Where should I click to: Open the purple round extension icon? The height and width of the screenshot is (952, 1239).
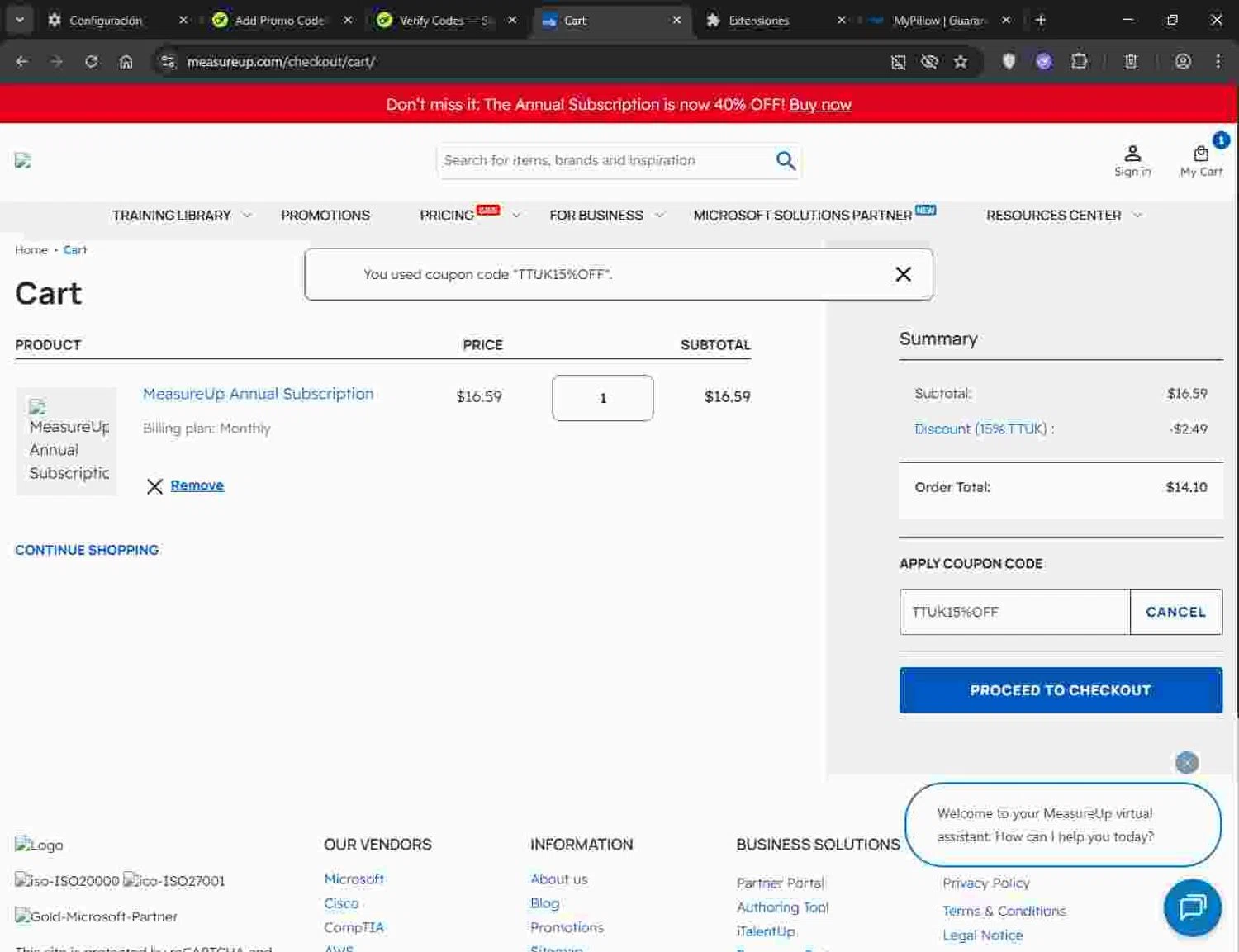coord(1044,61)
